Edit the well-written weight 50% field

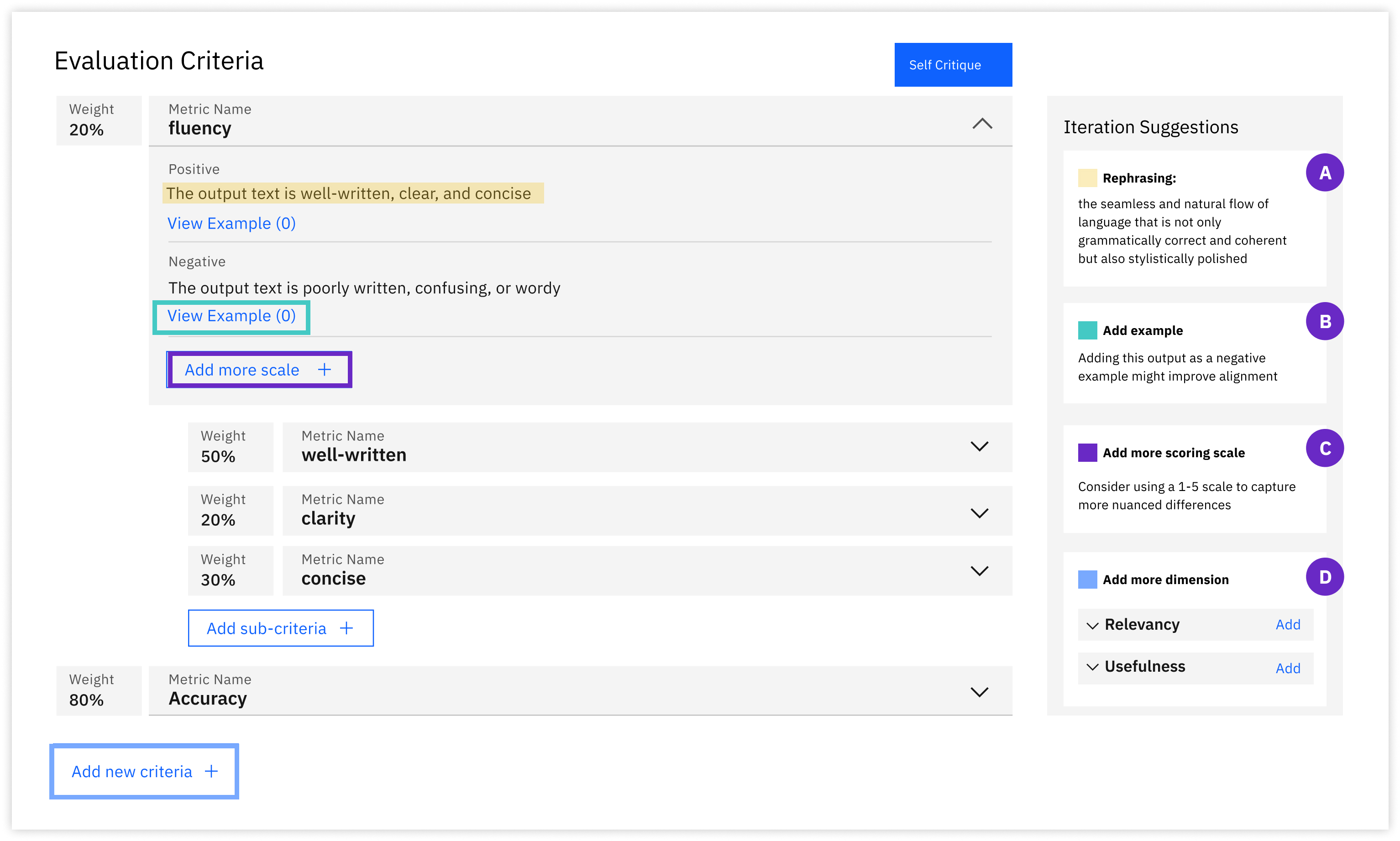tap(231, 447)
